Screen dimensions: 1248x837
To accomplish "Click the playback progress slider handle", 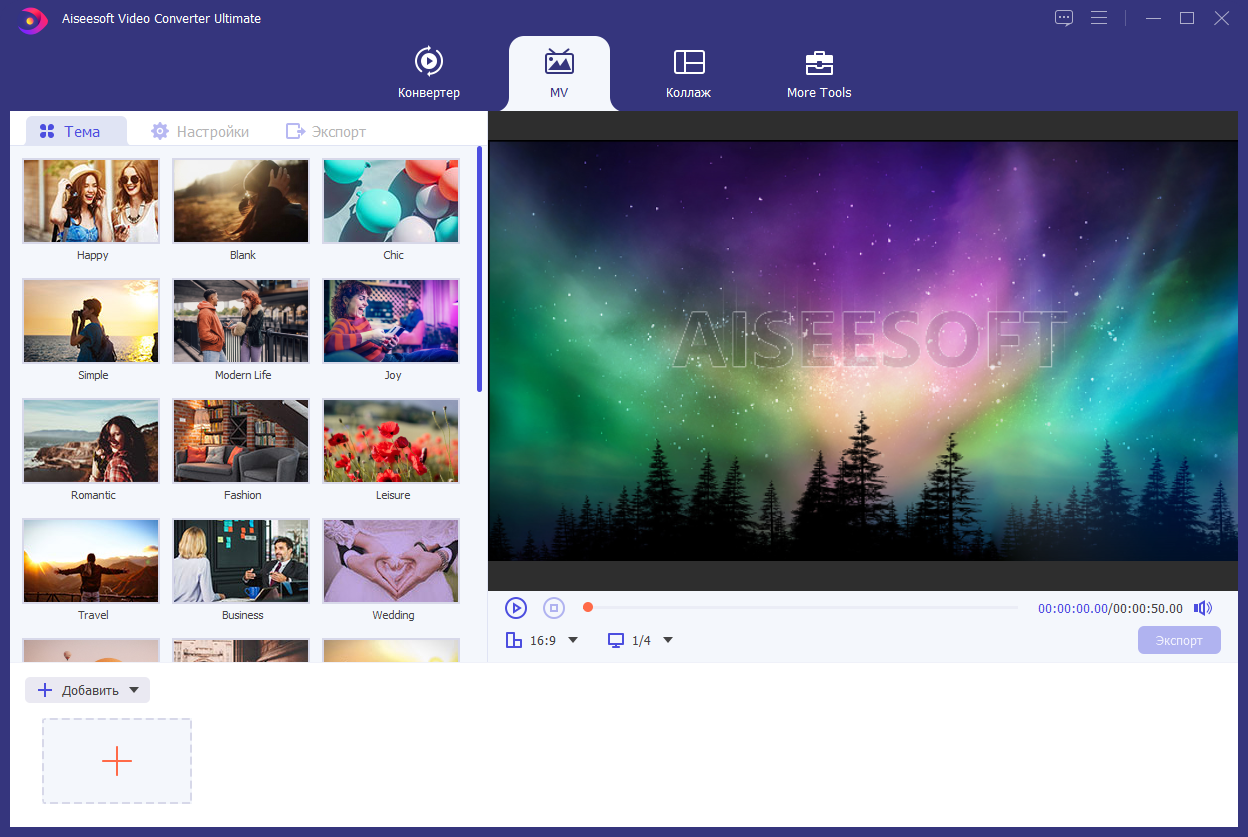I will pos(588,607).
